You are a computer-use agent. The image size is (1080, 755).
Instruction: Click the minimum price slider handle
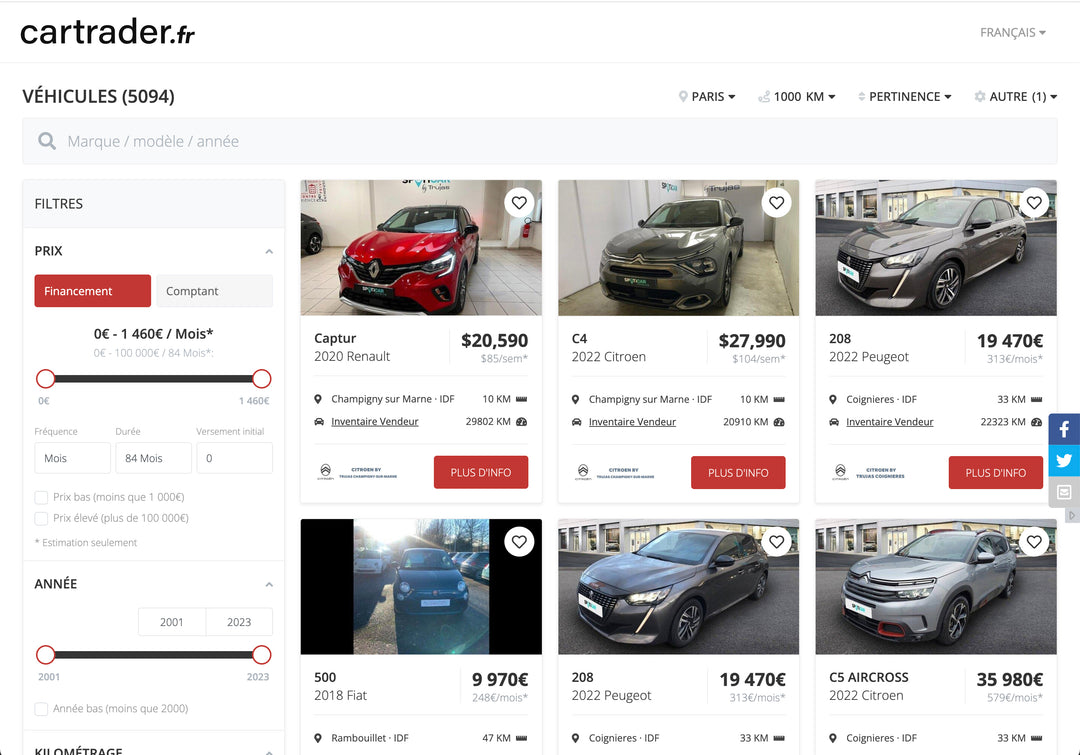[45, 378]
